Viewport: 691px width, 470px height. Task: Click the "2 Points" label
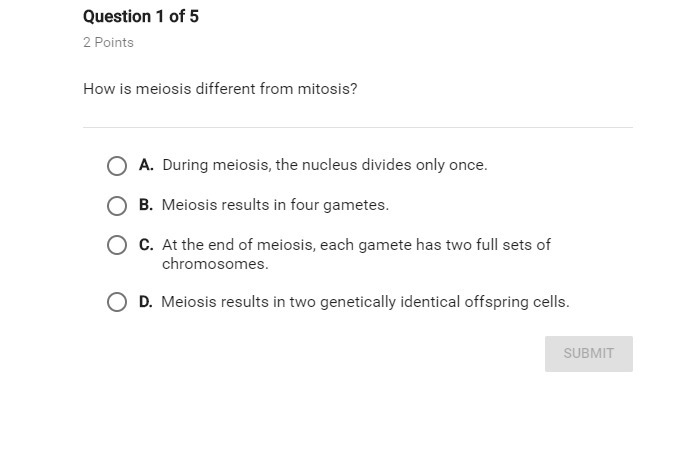[x=108, y=43]
